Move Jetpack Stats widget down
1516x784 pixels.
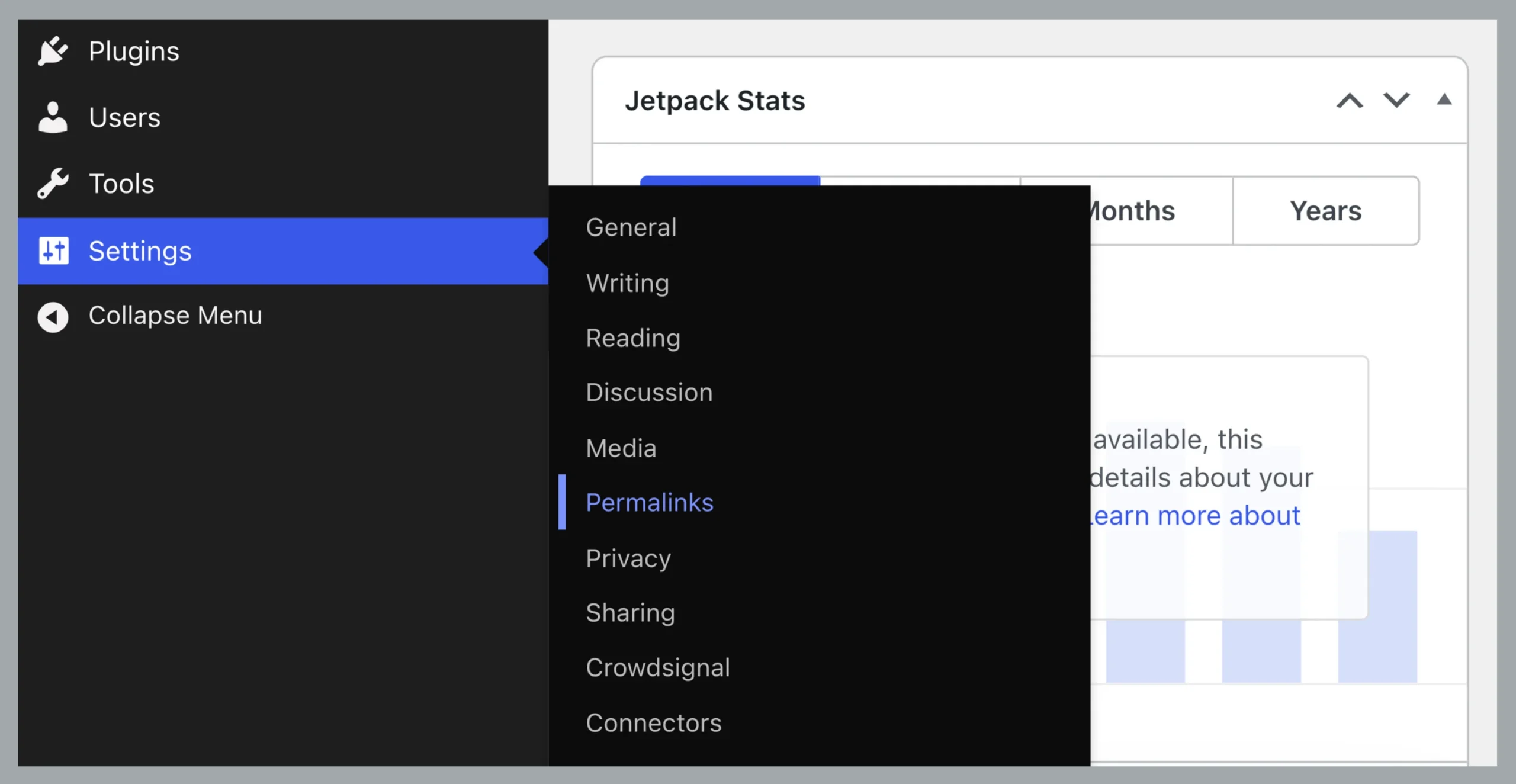click(1396, 101)
